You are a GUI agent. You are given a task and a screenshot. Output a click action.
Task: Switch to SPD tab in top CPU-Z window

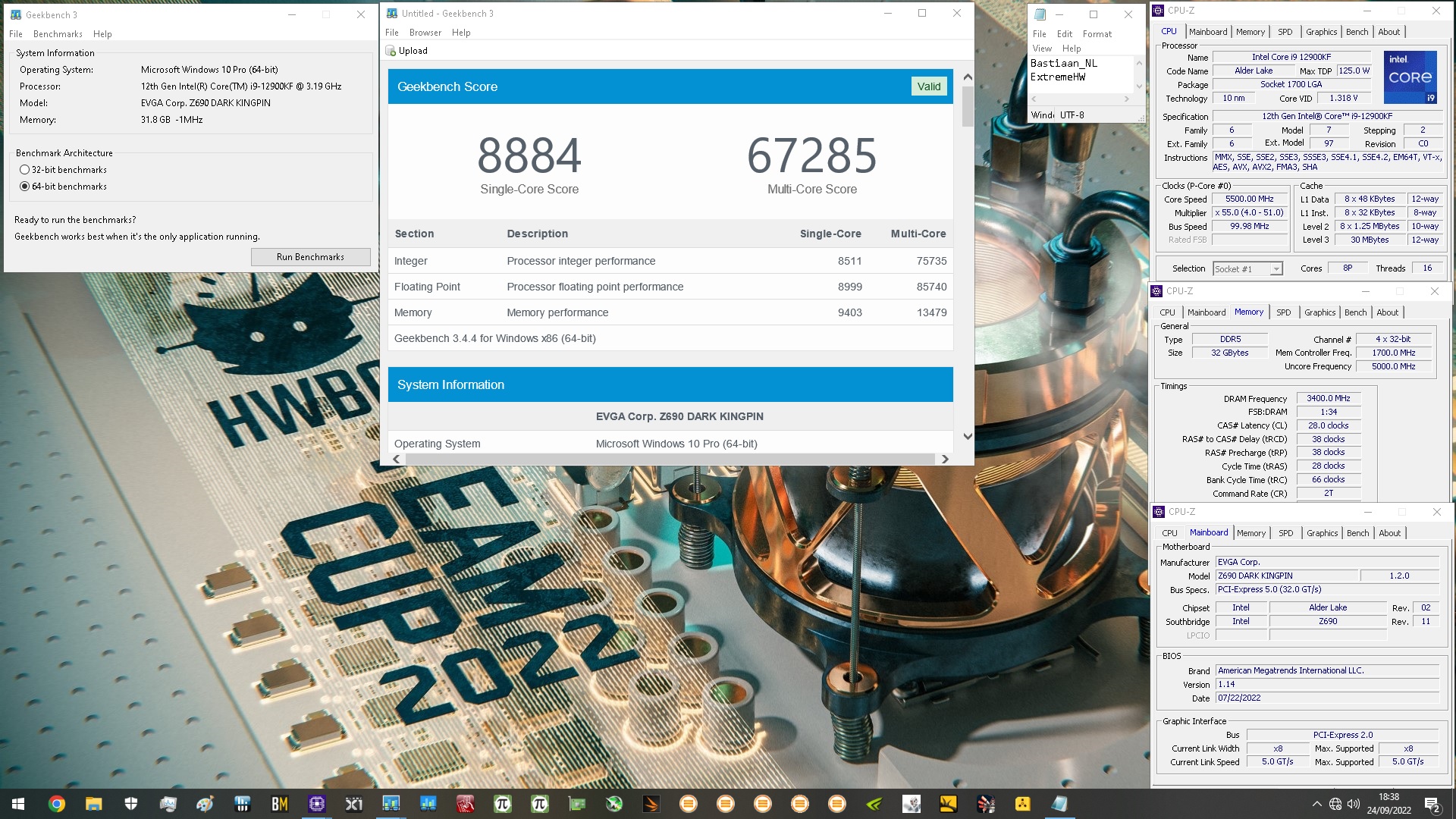1285,32
